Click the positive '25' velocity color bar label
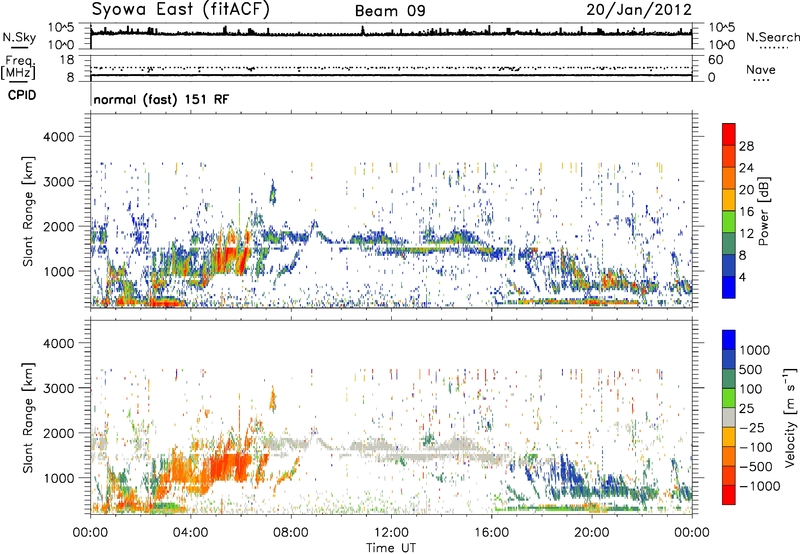Screen dimensions: 800x554 pyautogui.click(x=746, y=408)
